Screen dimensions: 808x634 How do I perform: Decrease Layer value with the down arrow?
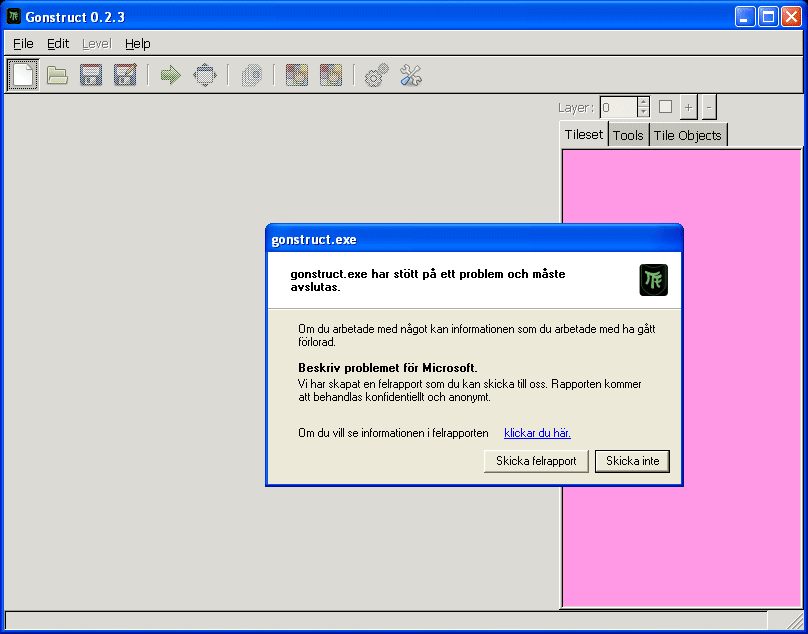pos(643,112)
